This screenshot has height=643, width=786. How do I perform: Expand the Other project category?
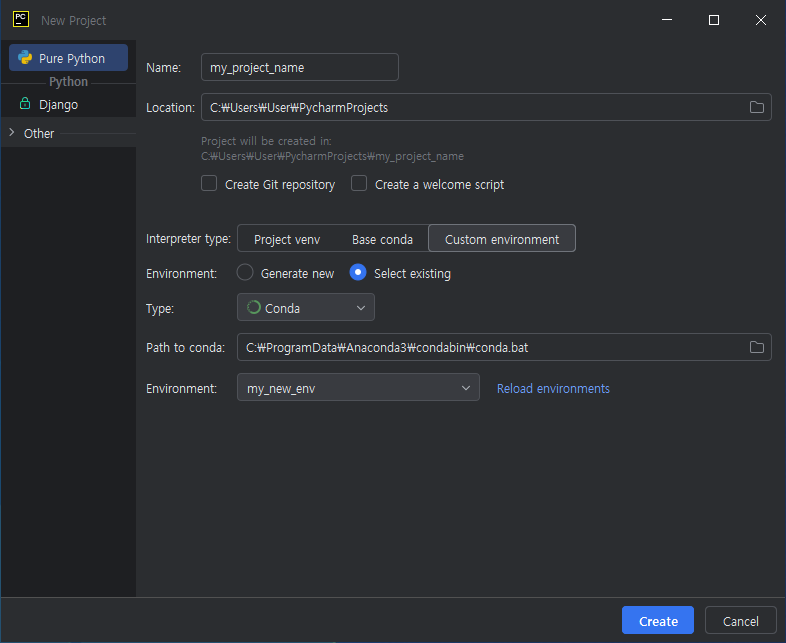12,133
